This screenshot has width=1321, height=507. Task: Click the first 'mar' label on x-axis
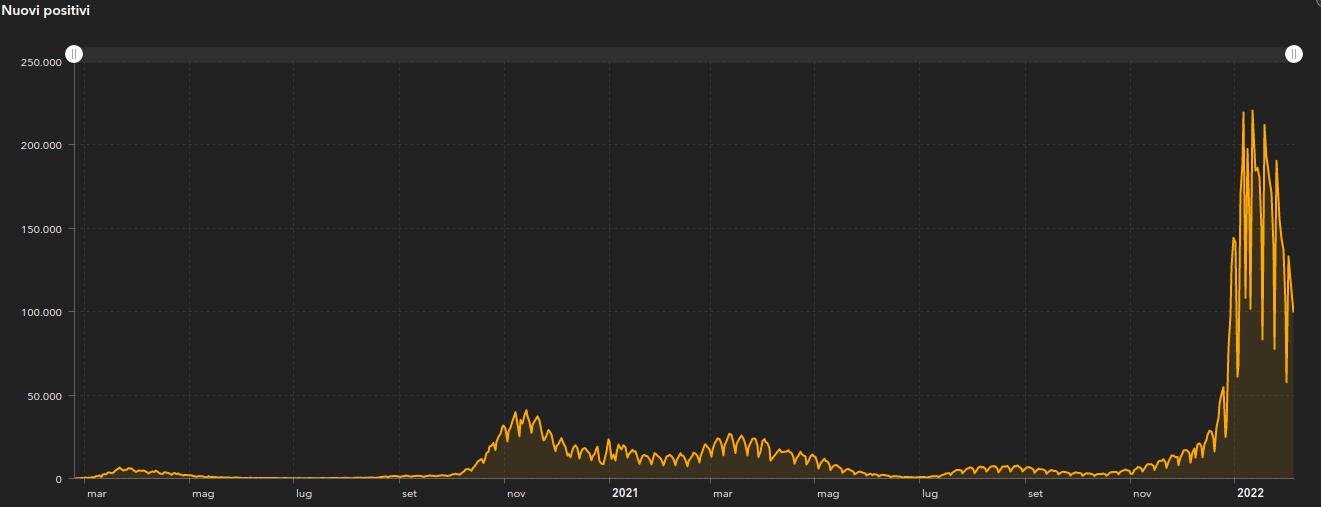(x=97, y=493)
